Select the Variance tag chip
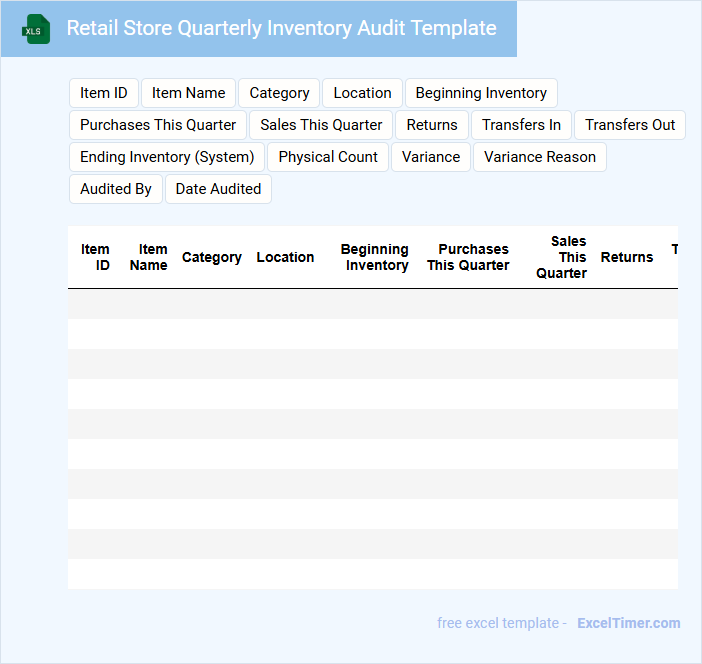The height and width of the screenshot is (664, 702). click(431, 157)
